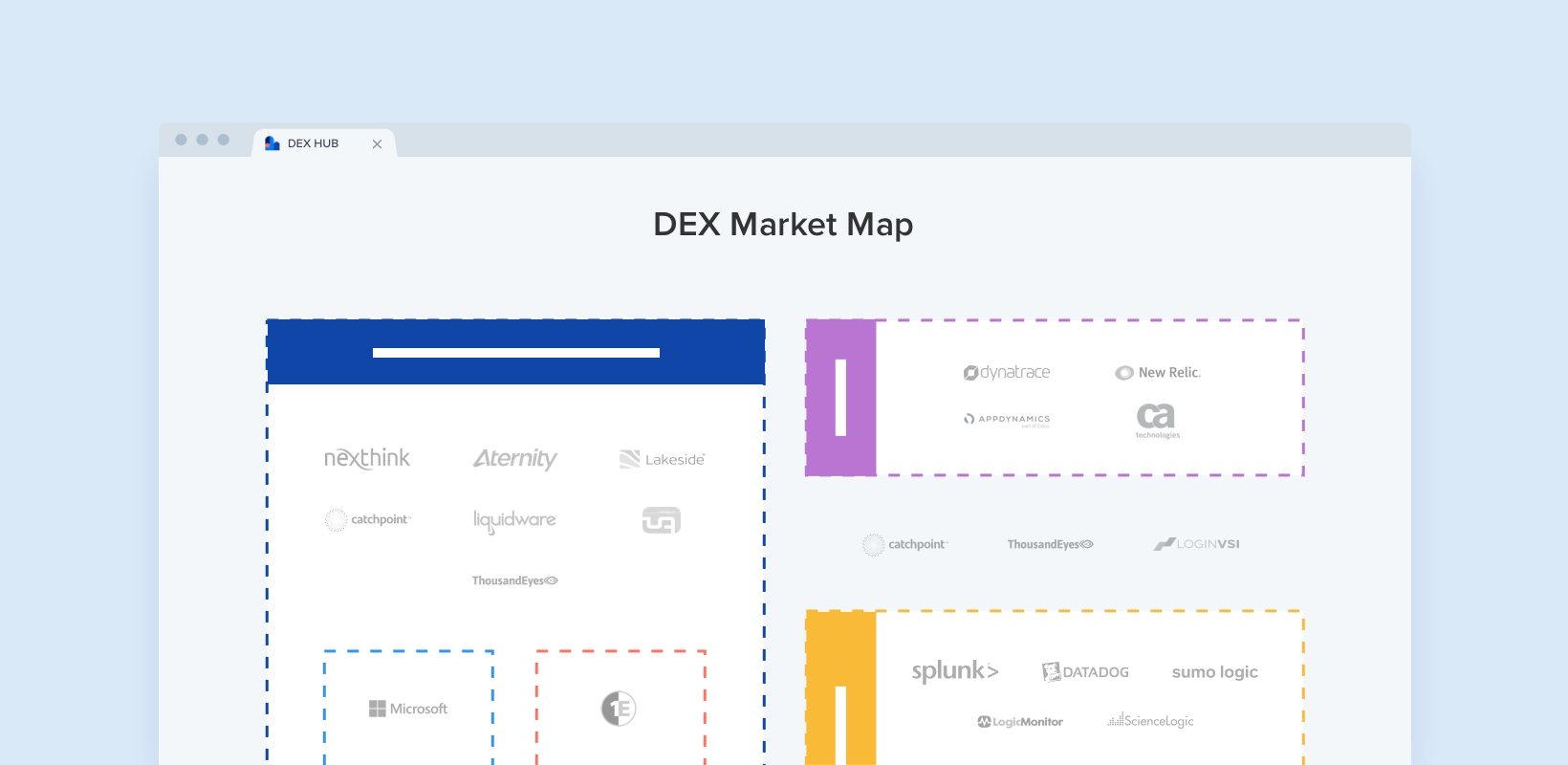Click the Datadog logo

tap(1085, 672)
